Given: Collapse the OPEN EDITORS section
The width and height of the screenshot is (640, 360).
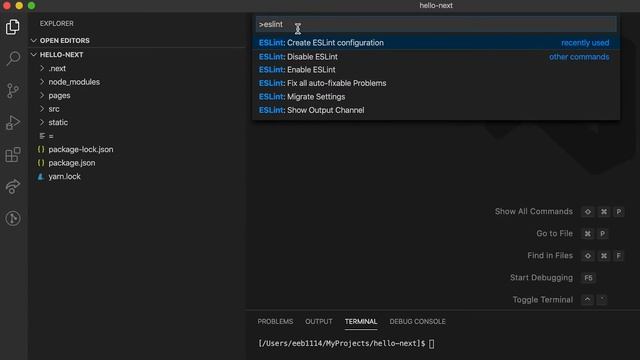Looking at the screenshot, I should coord(34,40).
